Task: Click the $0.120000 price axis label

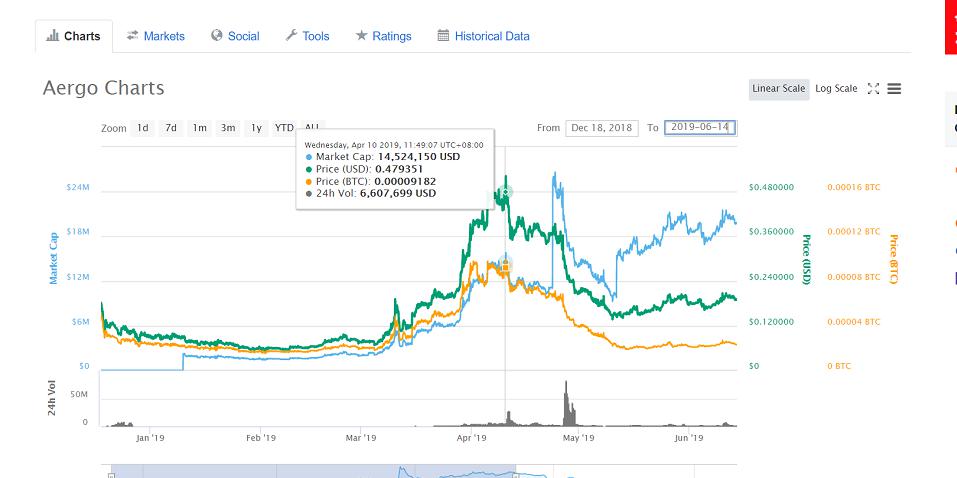Action: 771,322
